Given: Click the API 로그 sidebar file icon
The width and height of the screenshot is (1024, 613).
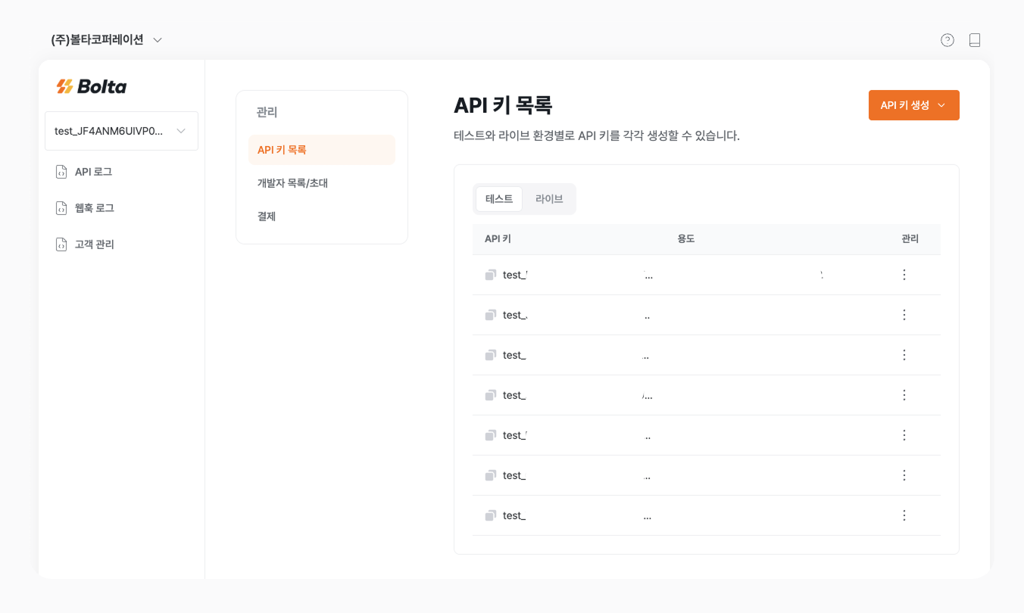Looking at the screenshot, I should tap(61, 172).
